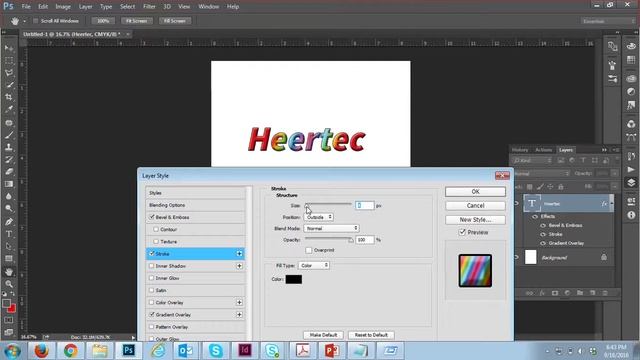Open Photoshop from the taskbar
This screenshot has height=360, width=640.
[x=128, y=351]
